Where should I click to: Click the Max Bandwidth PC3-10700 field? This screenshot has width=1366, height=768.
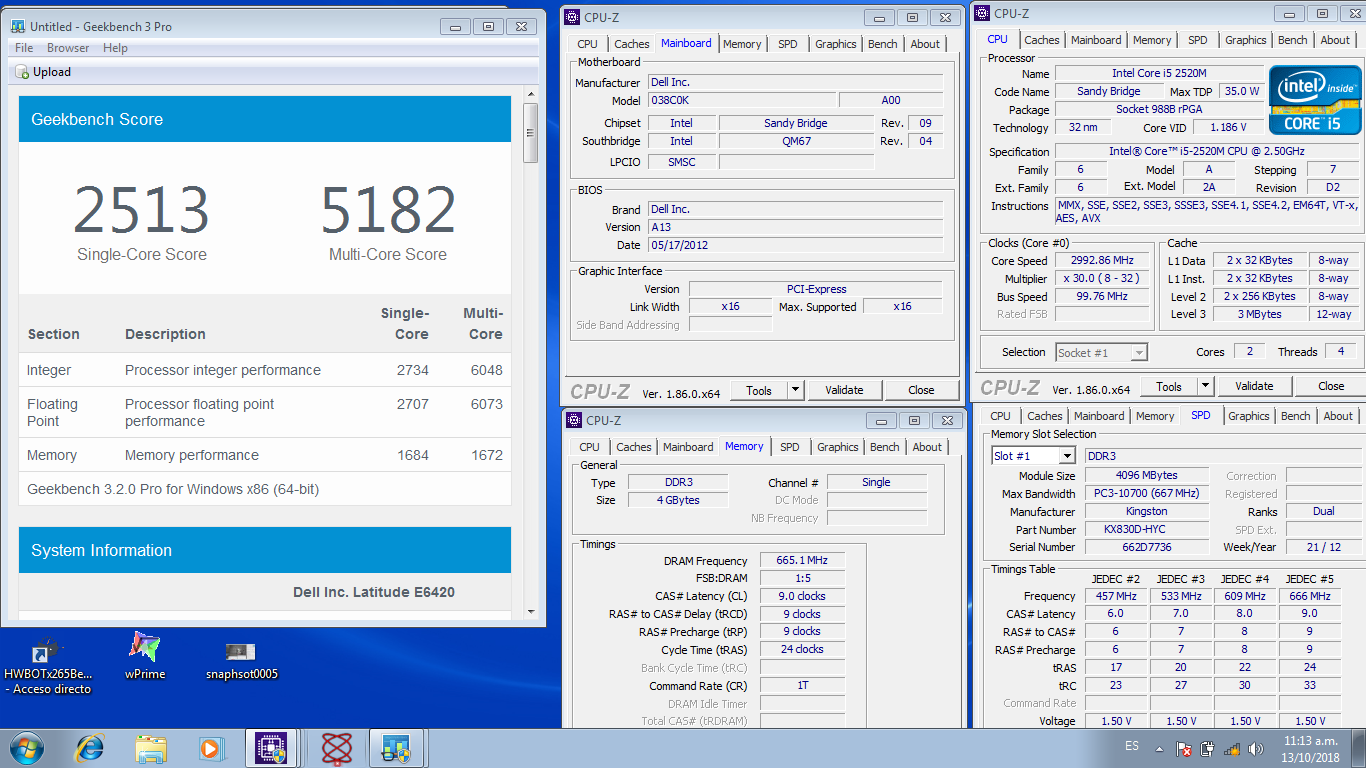click(1148, 494)
